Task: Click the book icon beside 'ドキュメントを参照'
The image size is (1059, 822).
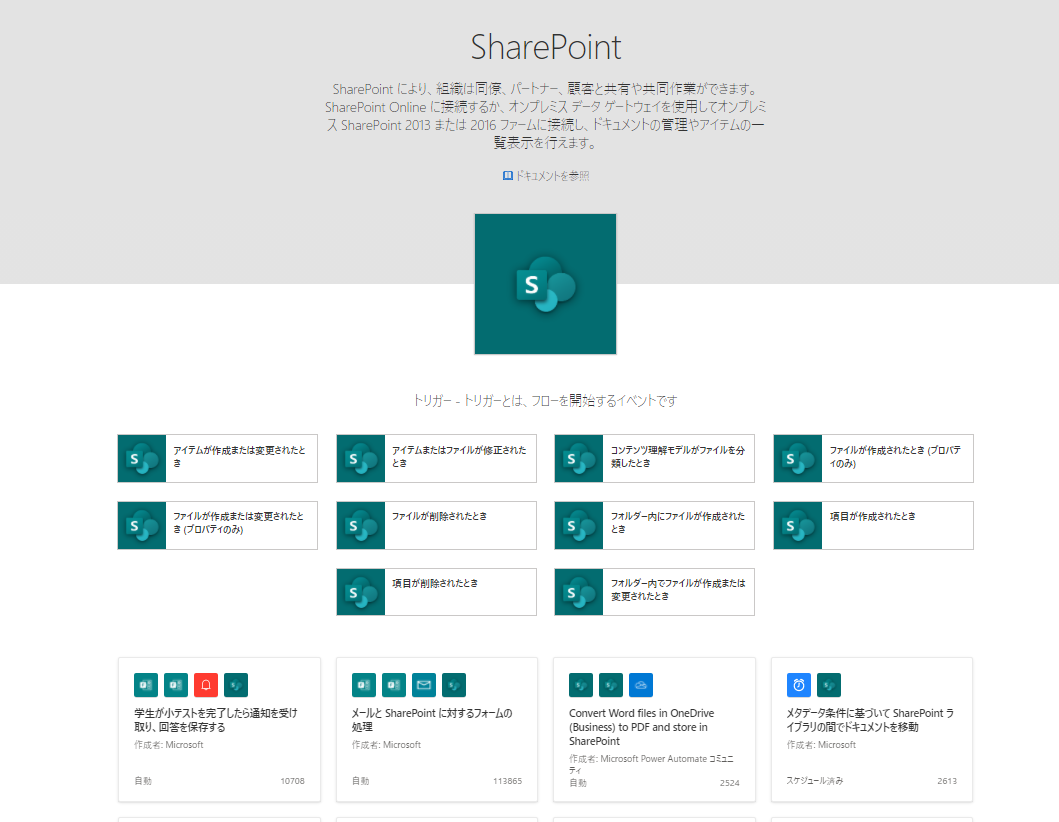Action: click(508, 176)
